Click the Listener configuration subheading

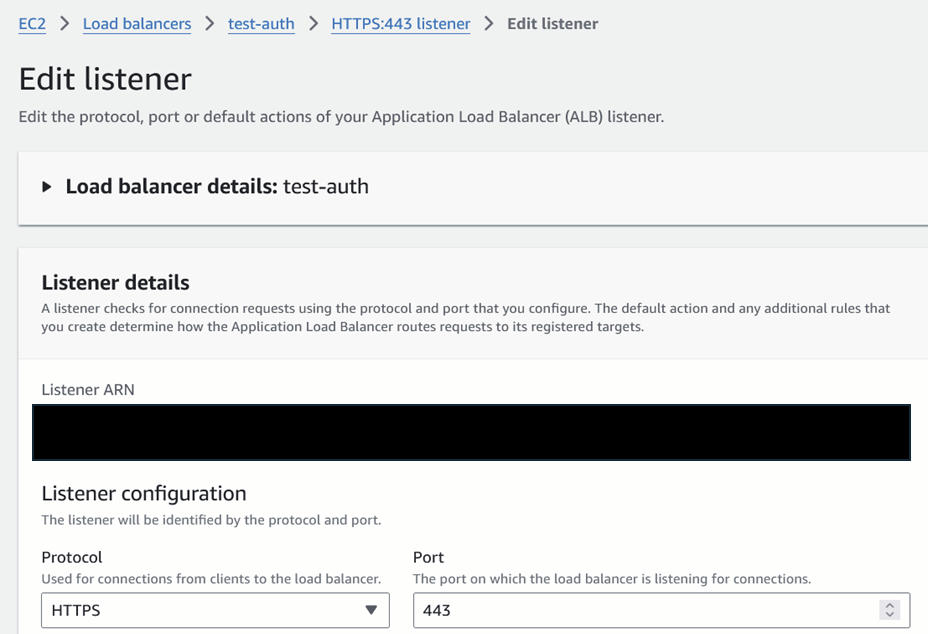pyautogui.click(x=144, y=493)
